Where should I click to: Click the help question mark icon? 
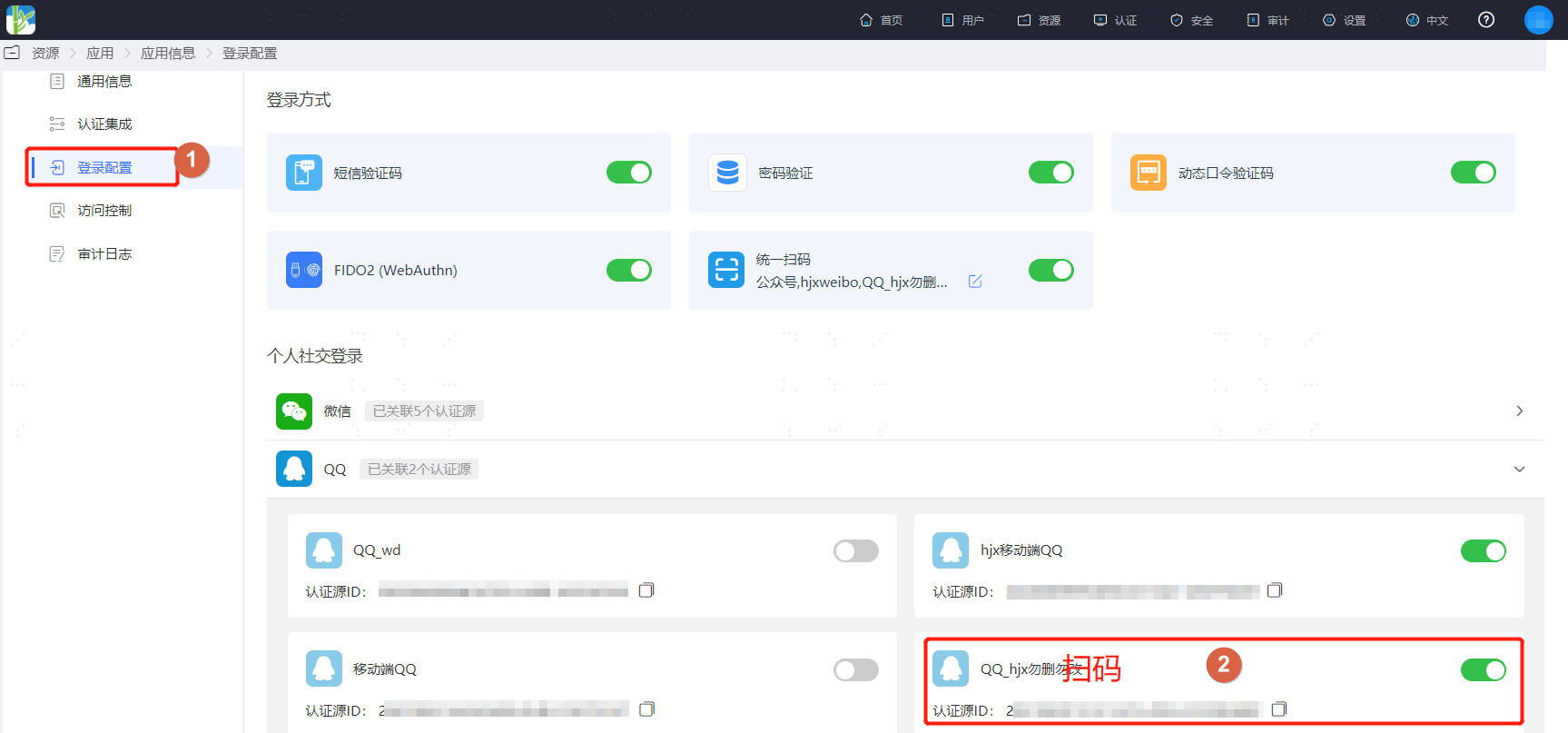[x=1486, y=20]
